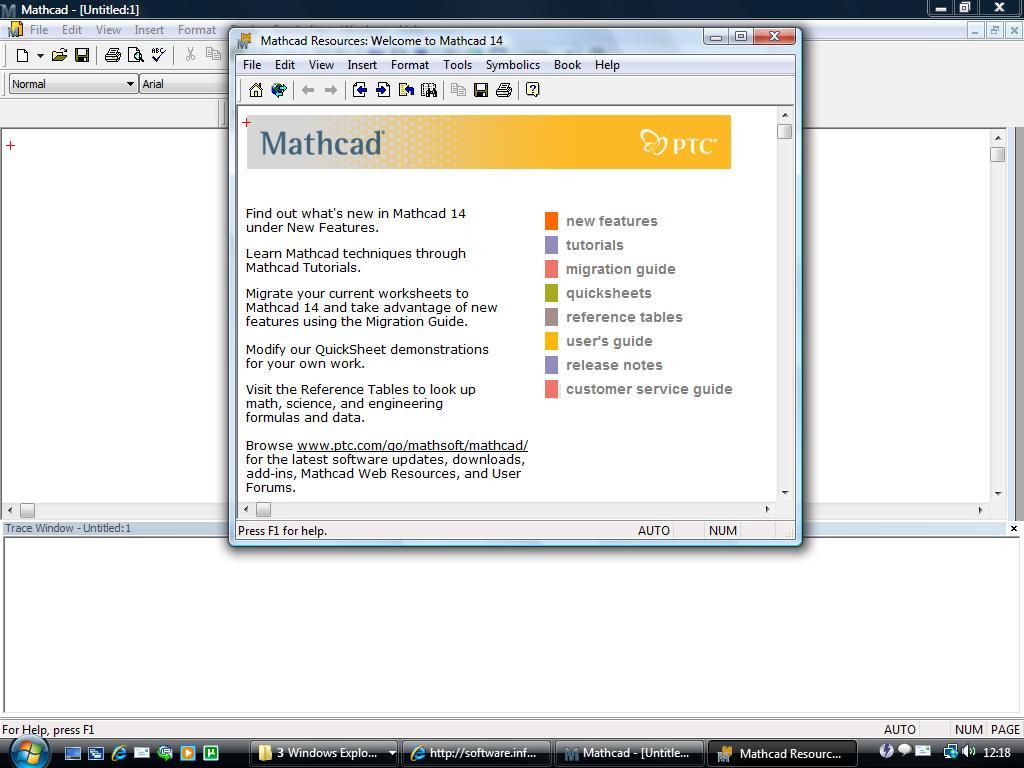Open Help question mark icon in Resources toolbar

(532, 90)
